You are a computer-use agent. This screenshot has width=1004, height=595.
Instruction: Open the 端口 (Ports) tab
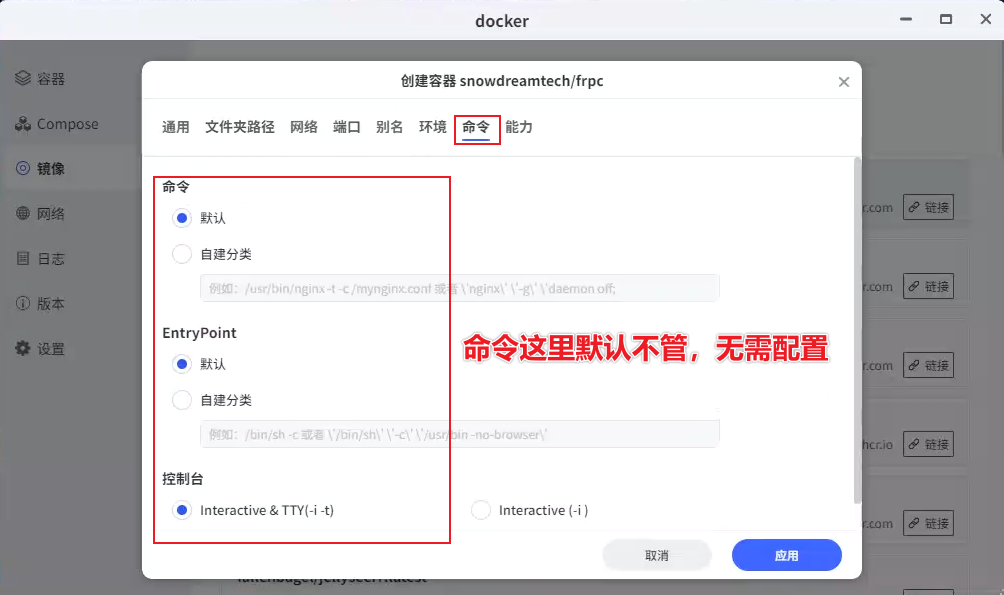click(347, 127)
